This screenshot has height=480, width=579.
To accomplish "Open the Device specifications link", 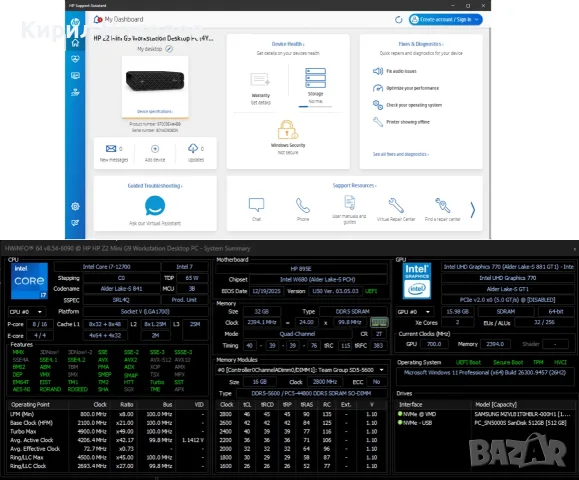I will tap(155, 111).
